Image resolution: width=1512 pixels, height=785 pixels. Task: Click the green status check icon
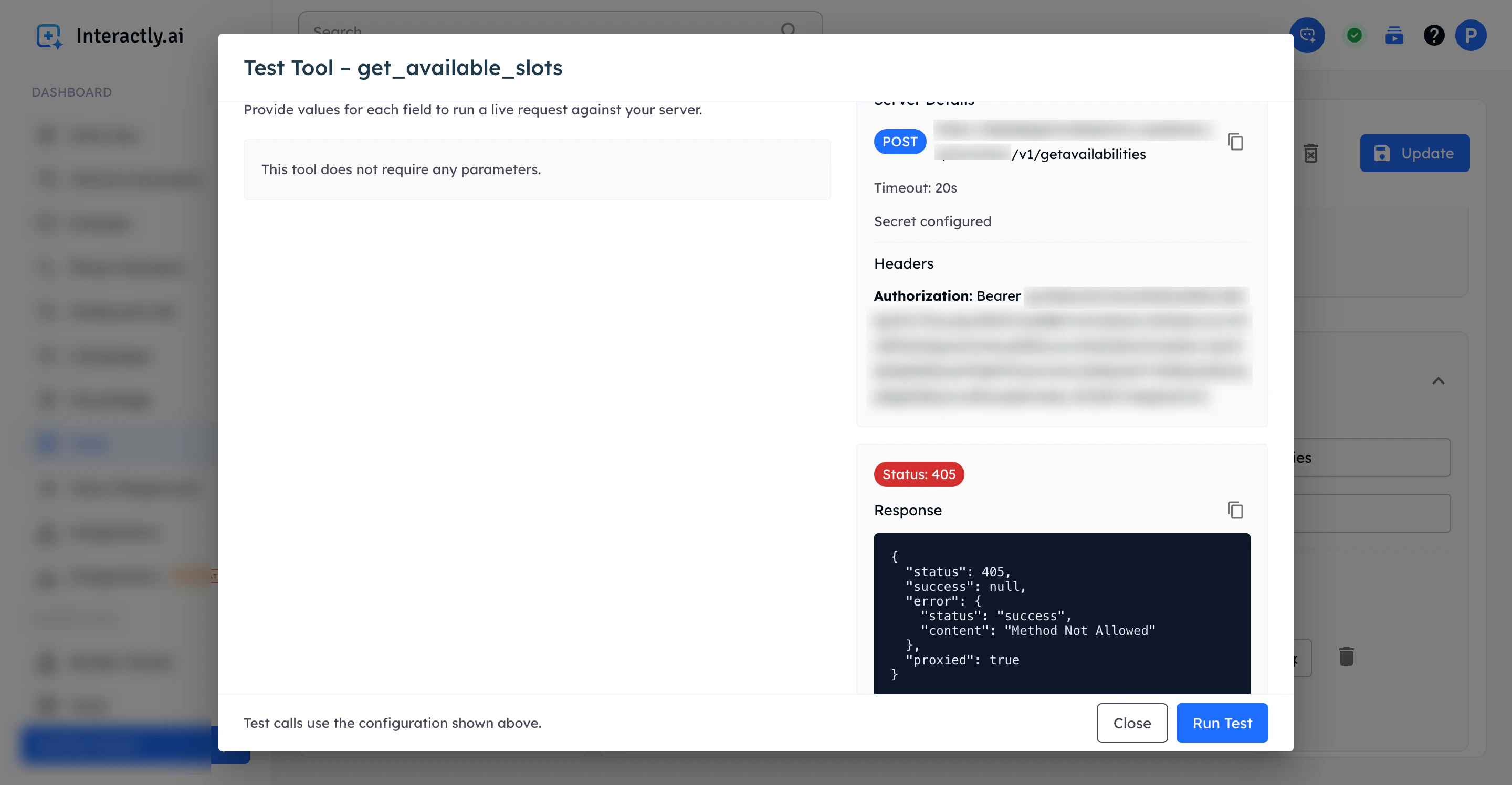coord(1354,35)
